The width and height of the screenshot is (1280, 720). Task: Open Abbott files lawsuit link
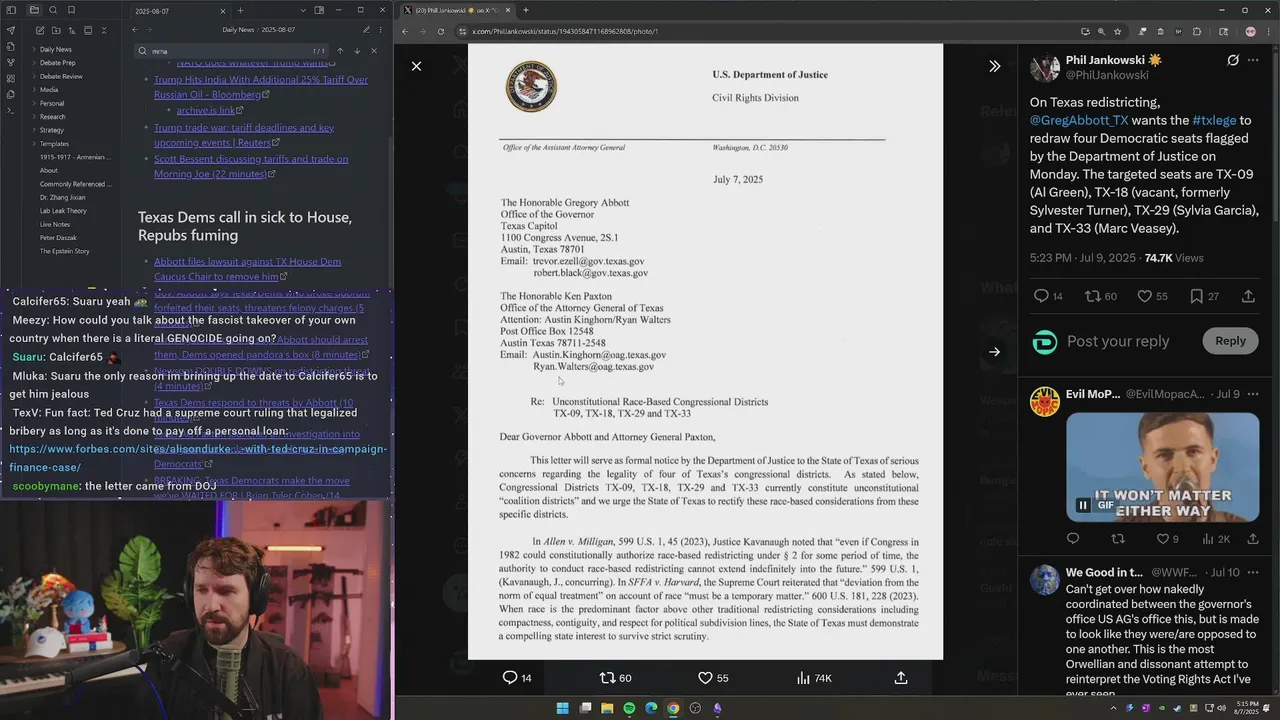tap(247, 269)
